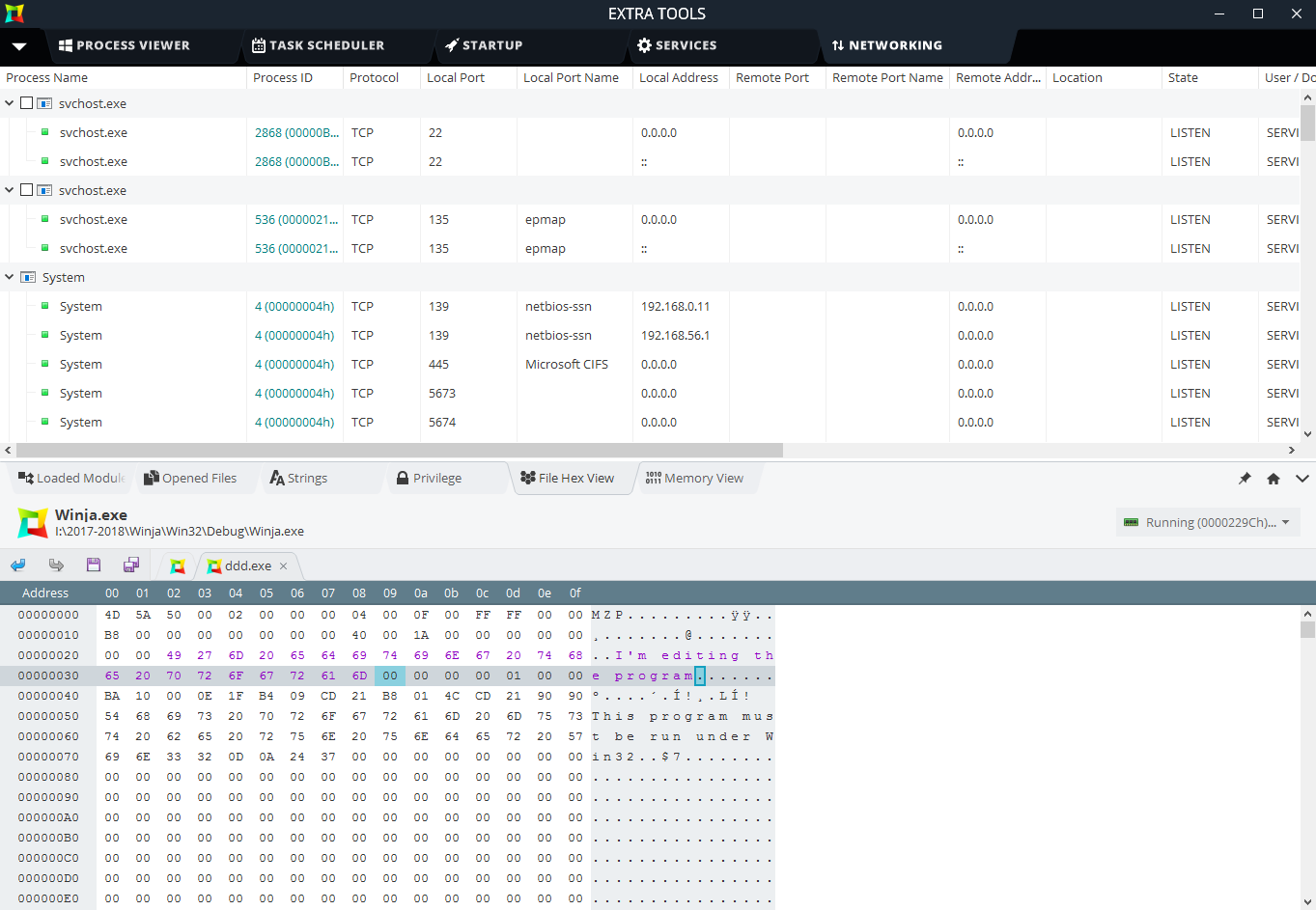Click the network list horizontal scrollbar

click(x=400, y=451)
